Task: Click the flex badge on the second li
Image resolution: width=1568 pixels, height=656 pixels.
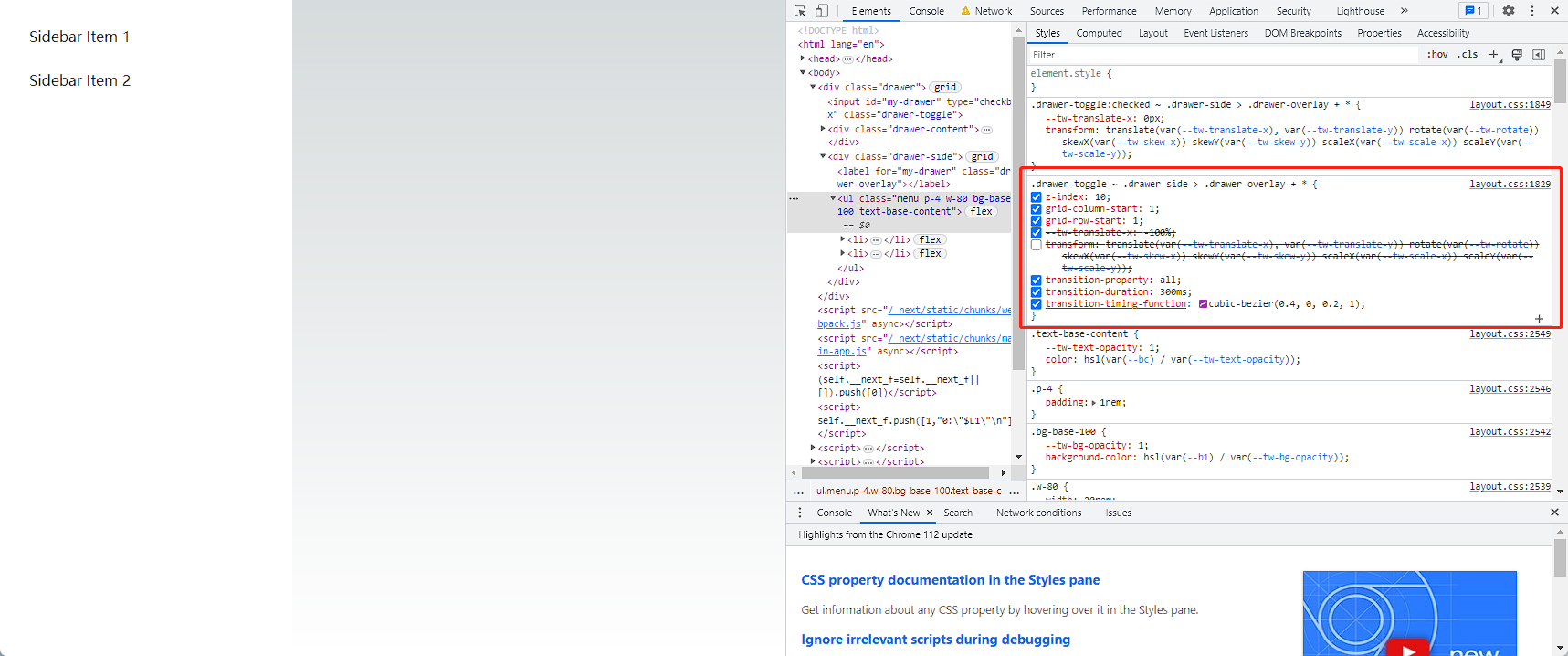Action: pos(931,254)
